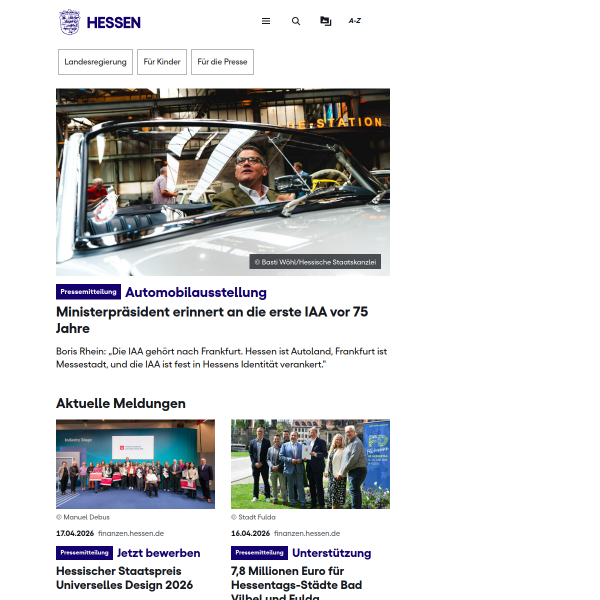Open Hessischer Staatspreis Universelles Design 2026 article
The height and width of the screenshot is (600, 600).
click(x=124, y=578)
